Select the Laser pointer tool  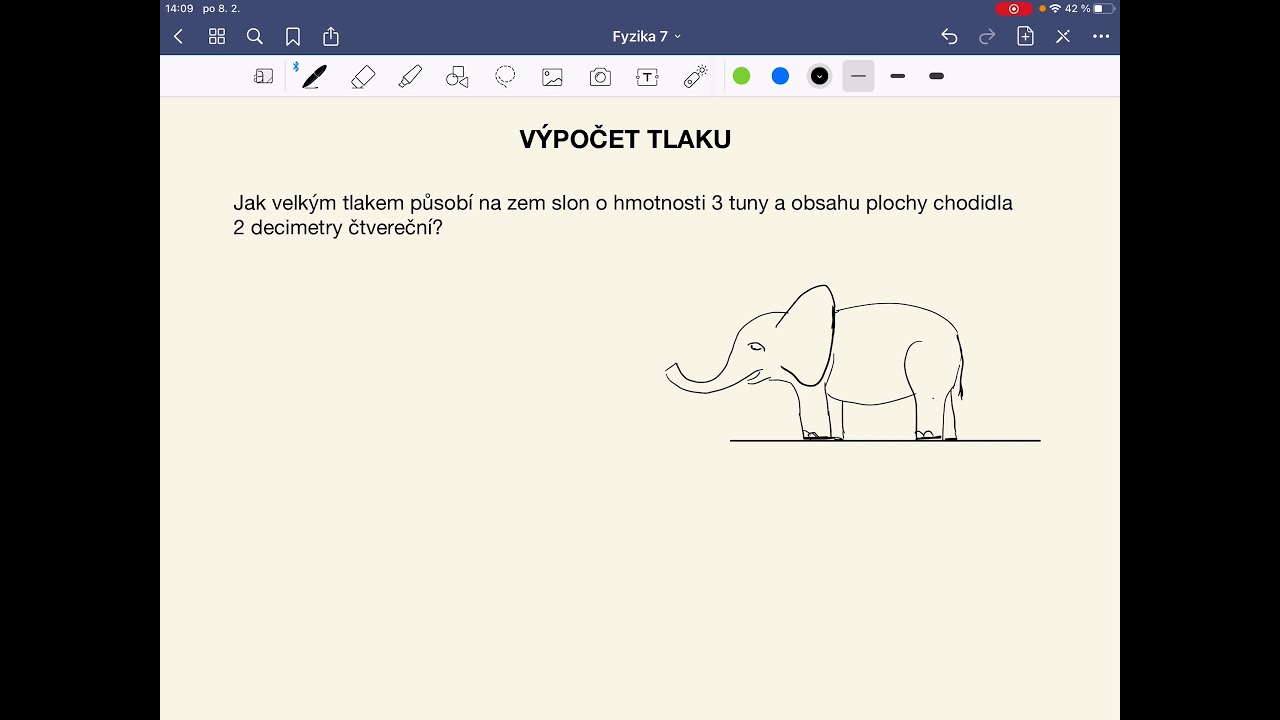click(x=696, y=76)
